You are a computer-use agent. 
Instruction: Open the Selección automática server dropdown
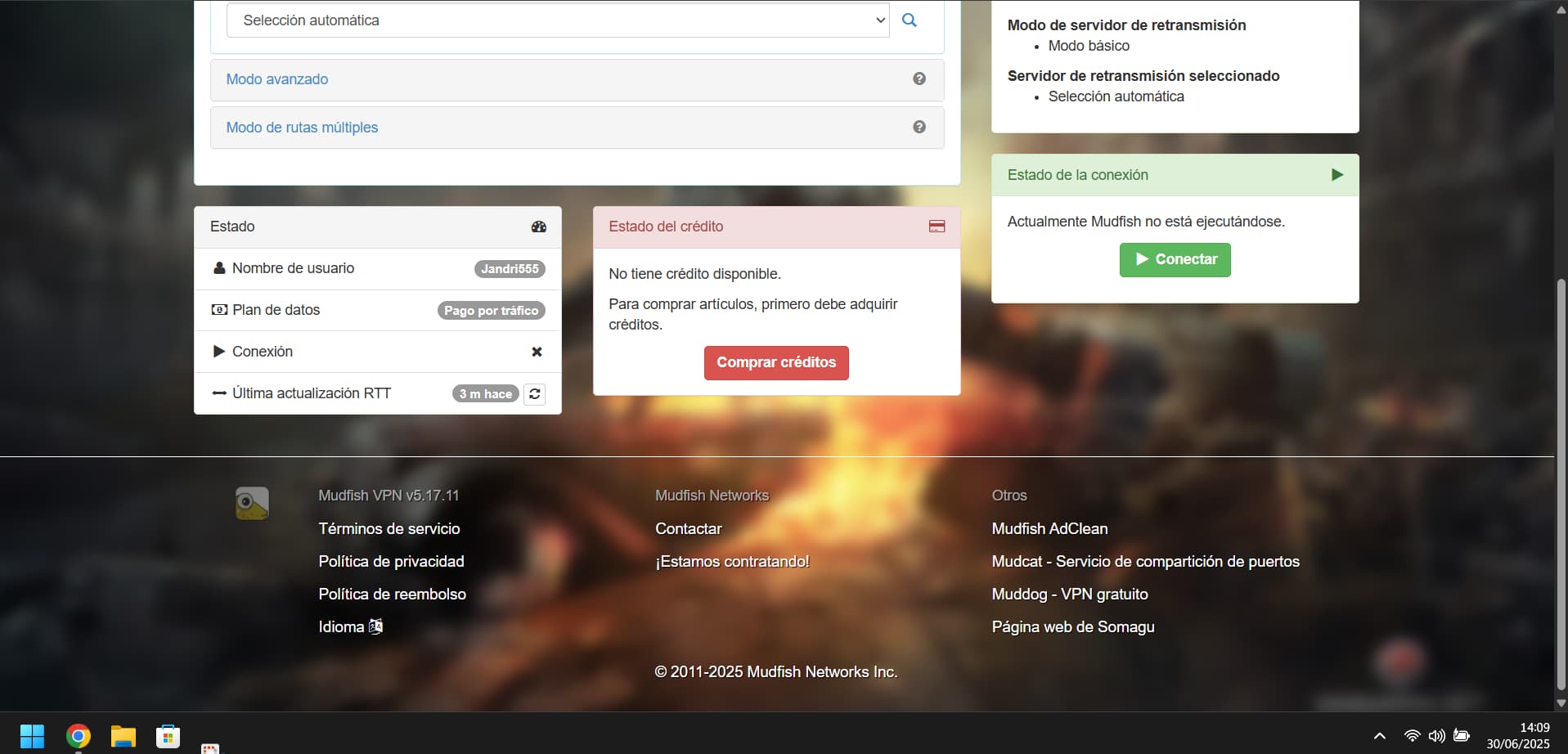[x=558, y=20]
